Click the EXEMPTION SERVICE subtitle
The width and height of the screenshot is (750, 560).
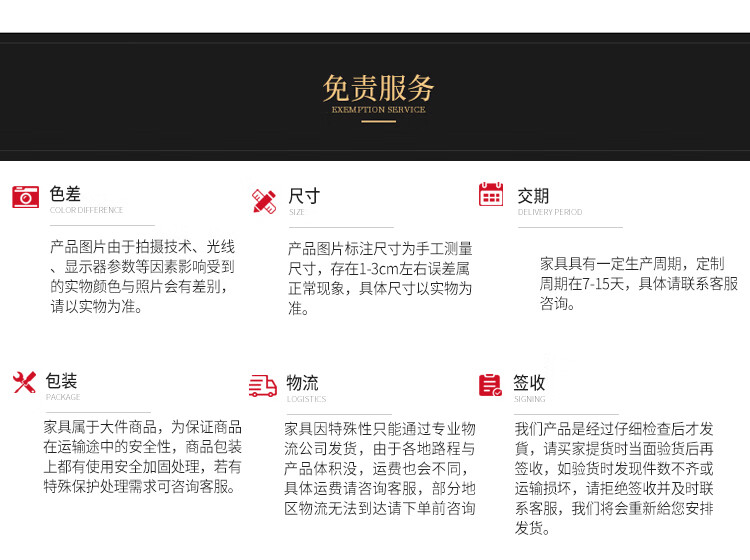[x=378, y=110]
